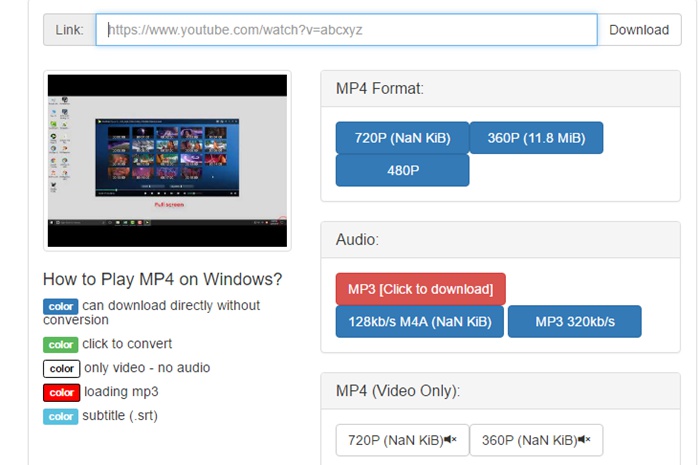
Task: Click the 'How to Play MP4 on Windows?' heading
Action: coord(162,279)
